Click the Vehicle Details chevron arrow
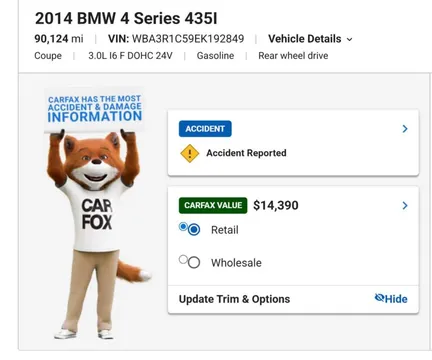Viewport: 432px width, 360px height. (x=349, y=40)
